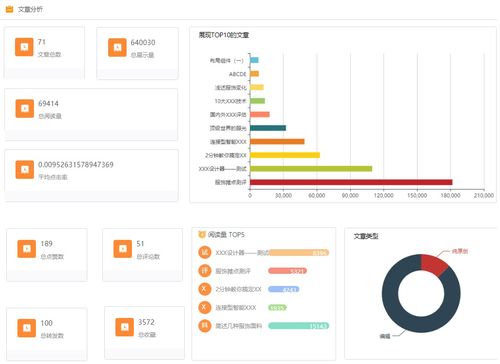
Task: Click the olive green bar for XXX设计器——测试
Action: point(311,169)
